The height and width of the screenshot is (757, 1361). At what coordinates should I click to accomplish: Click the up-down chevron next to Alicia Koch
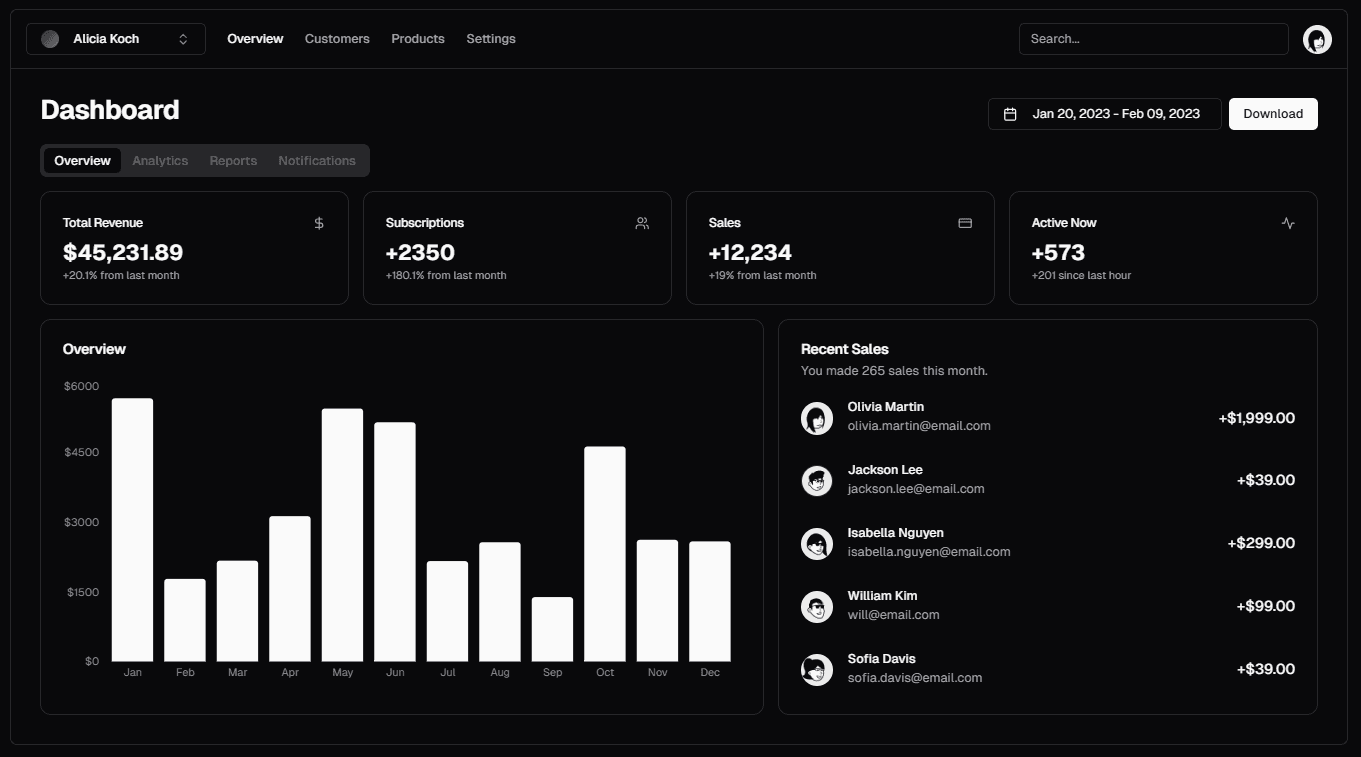click(x=183, y=39)
